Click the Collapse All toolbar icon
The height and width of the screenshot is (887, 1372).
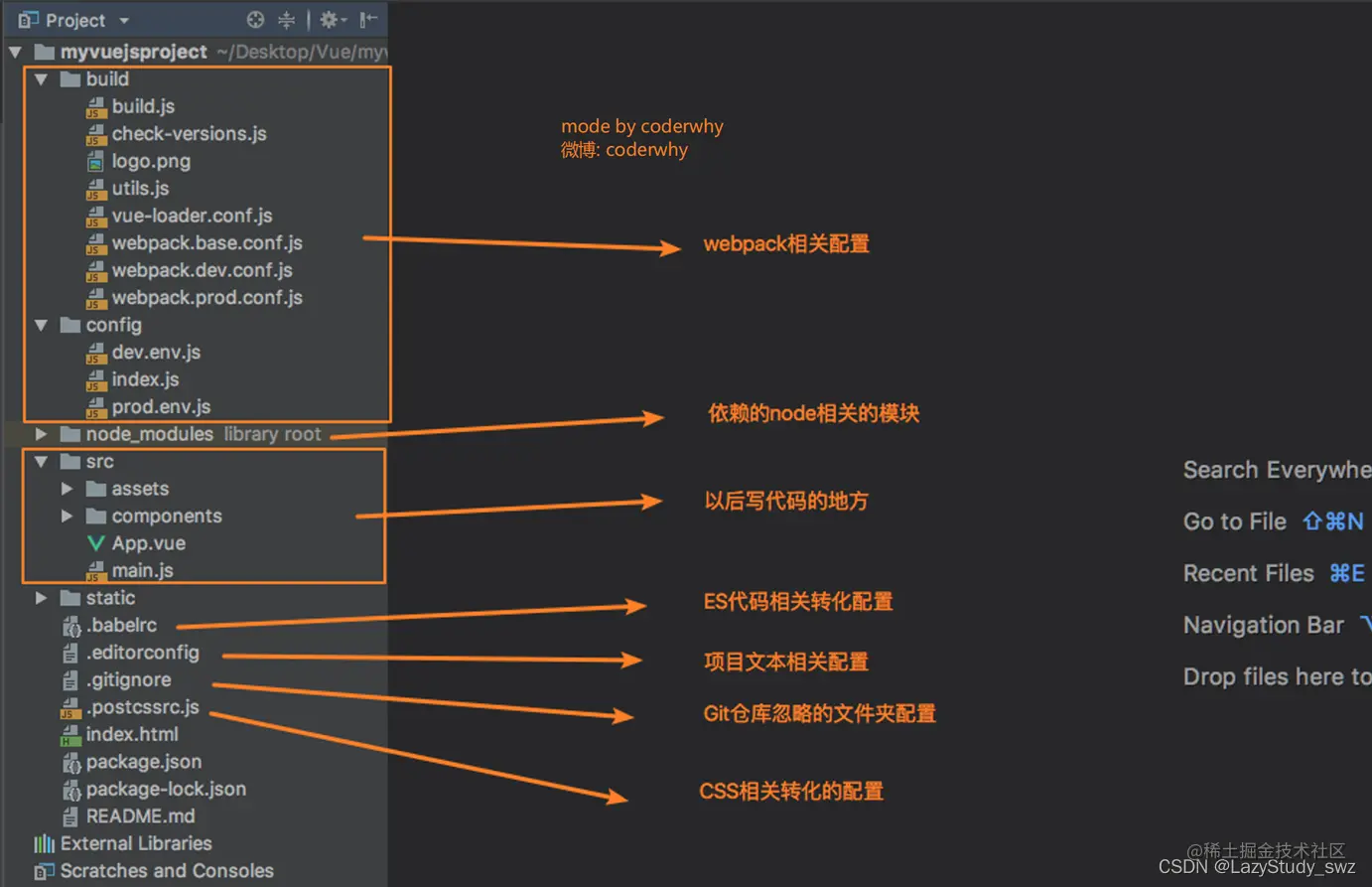286,20
